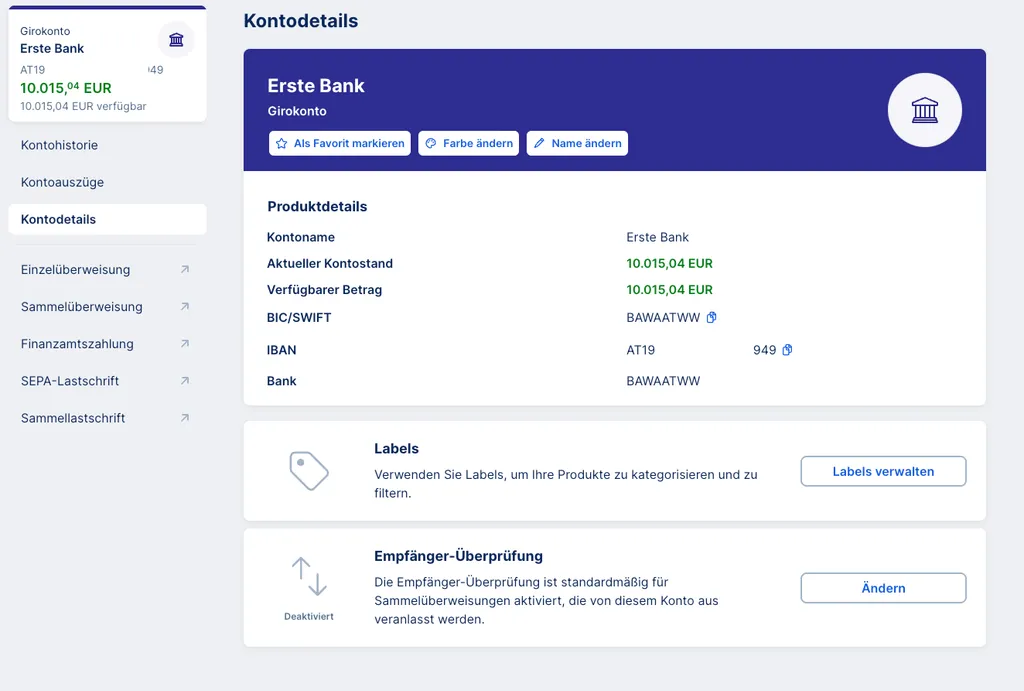
Task: Click bank icon in Girokonto sidebar card
Action: pyautogui.click(x=176, y=40)
